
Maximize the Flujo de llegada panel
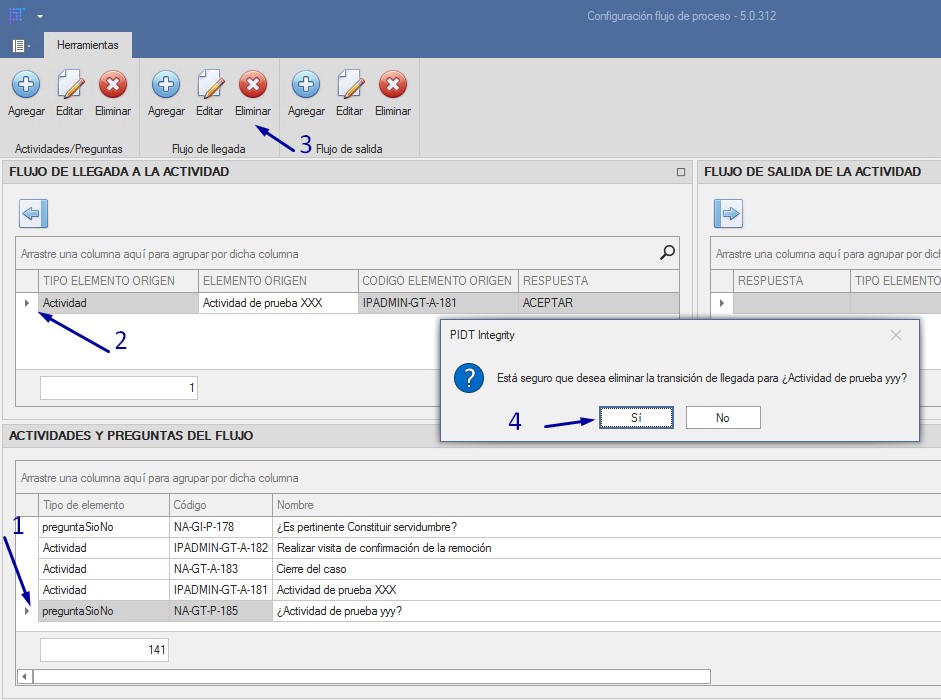coord(681,172)
